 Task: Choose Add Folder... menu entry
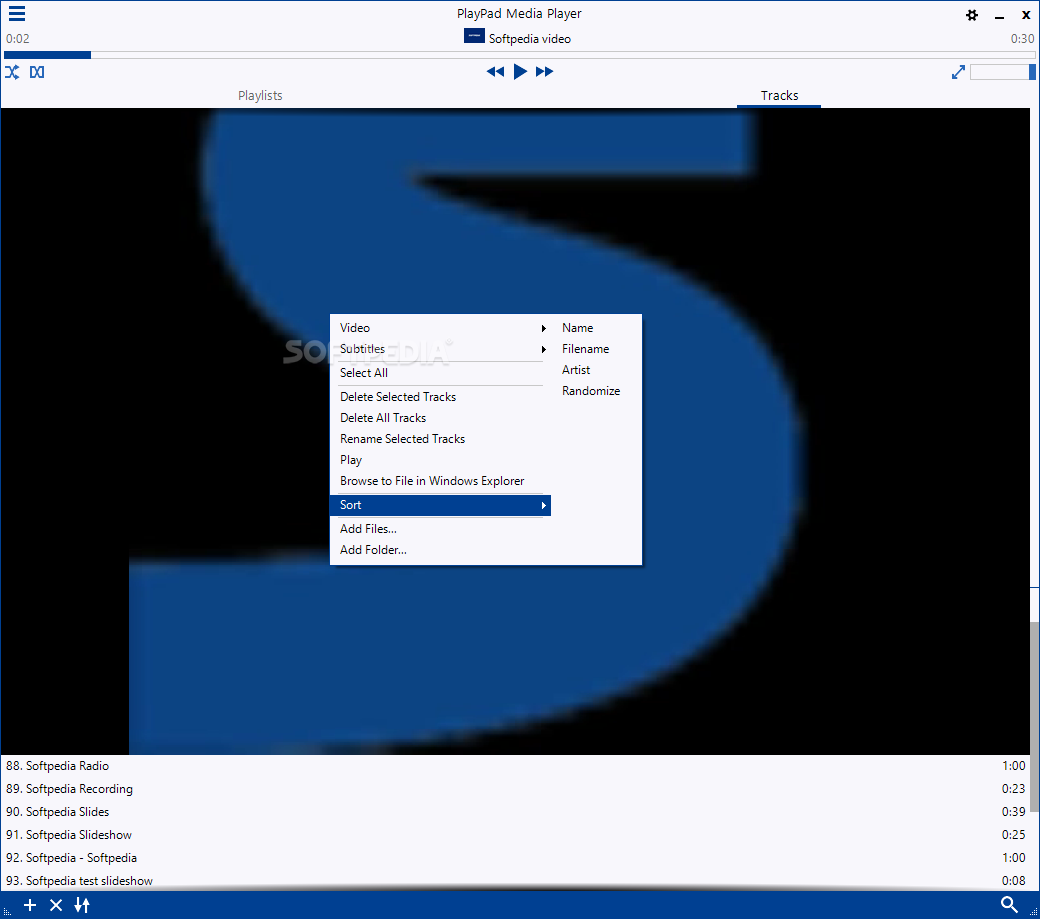(x=440, y=550)
